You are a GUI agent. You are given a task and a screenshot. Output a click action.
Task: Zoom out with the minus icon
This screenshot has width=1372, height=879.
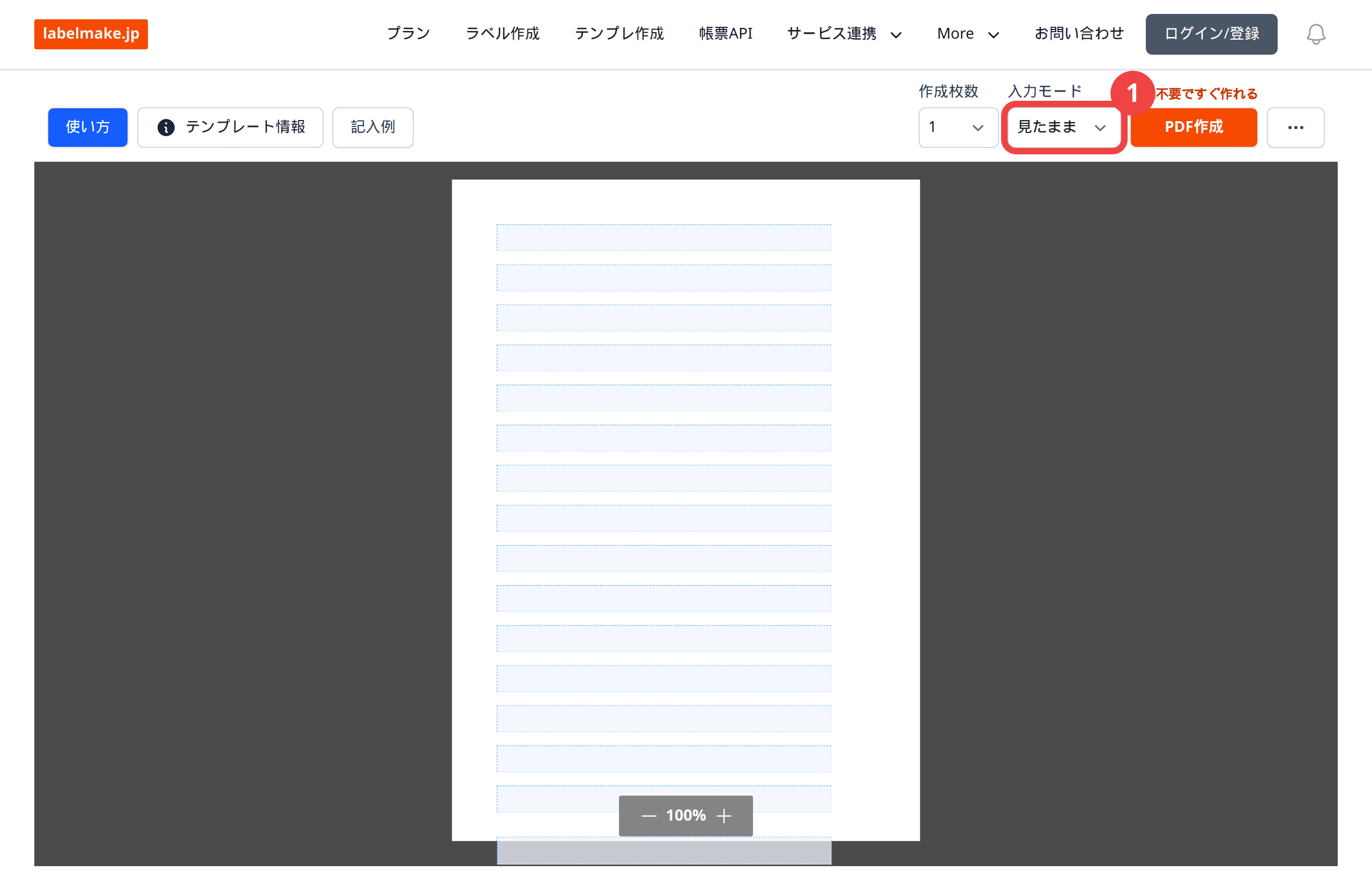tap(648, 816)
